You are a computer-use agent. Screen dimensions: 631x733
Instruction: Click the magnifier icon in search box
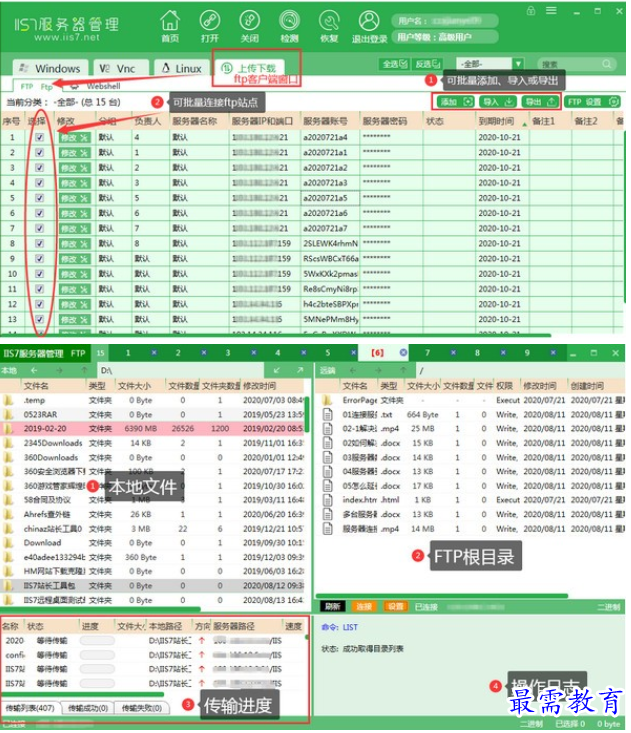607,64
